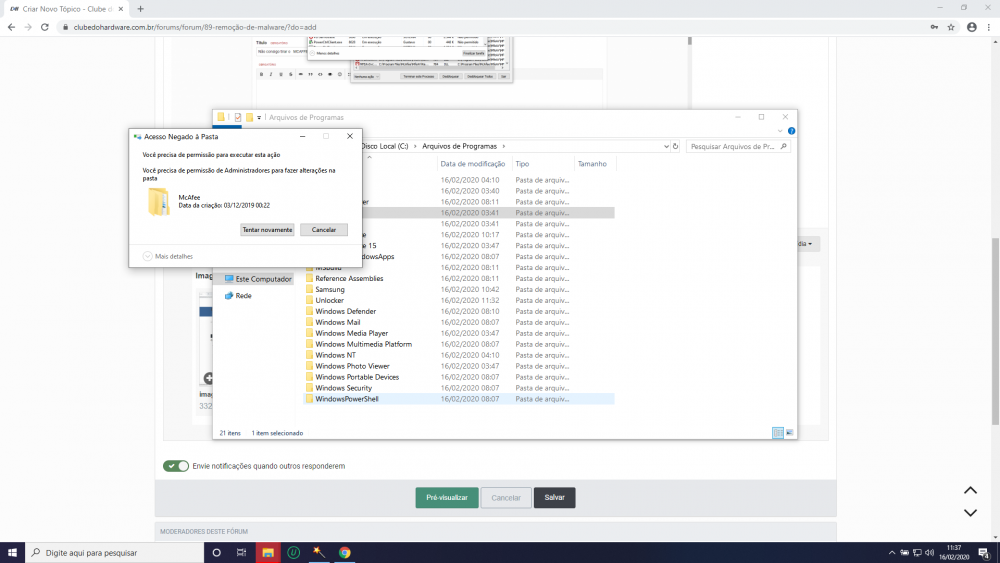Toggle 'Envie notificações quando outros responderem' switch
Image resolution: width=1000 pixels, height=563 pixels.
tap(176, 466)
